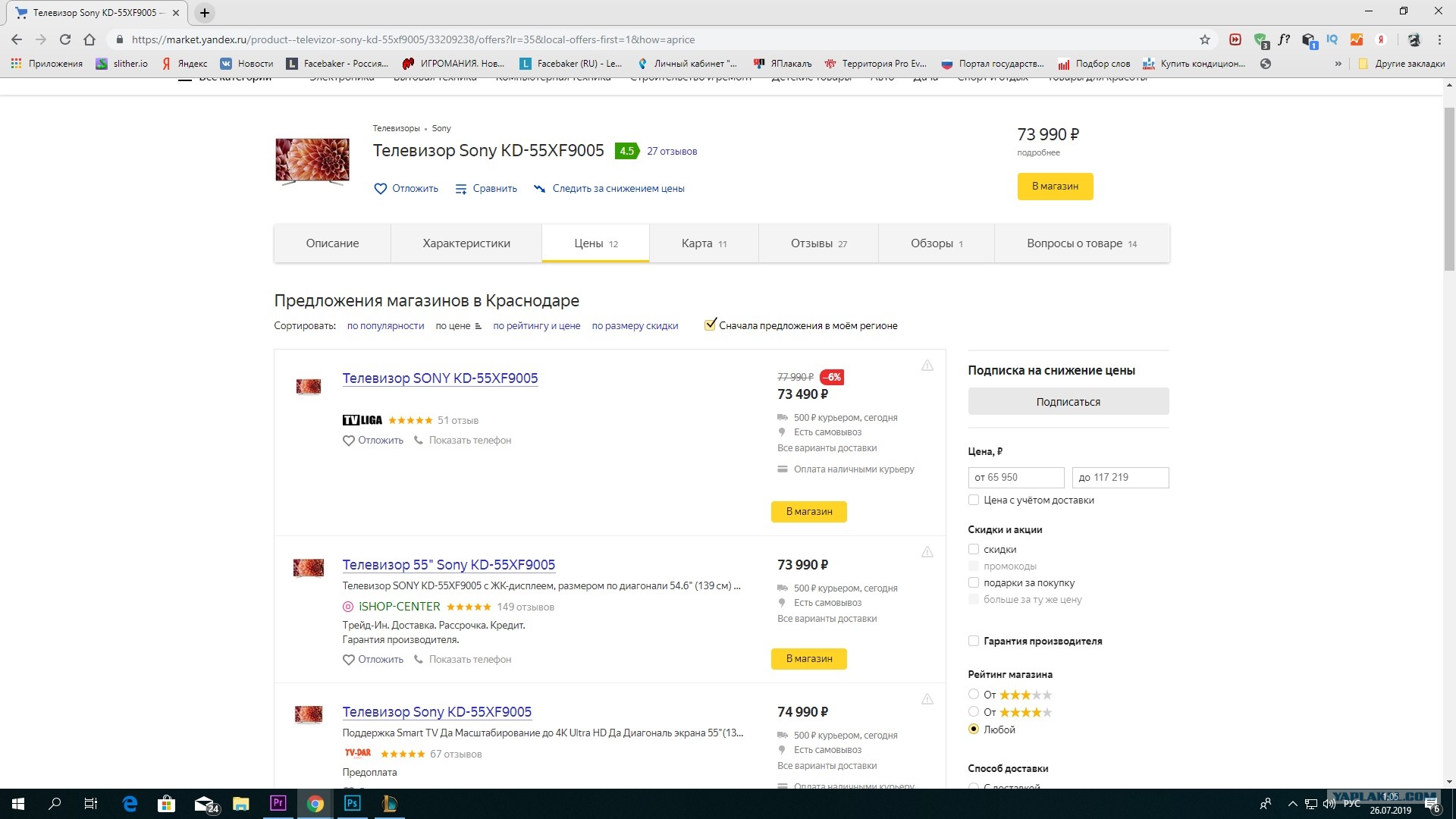The image size is (1456, 819).
Task: Switch to Photoshop on taskbar
Action: pyautogui.click(x=353, y=804)
